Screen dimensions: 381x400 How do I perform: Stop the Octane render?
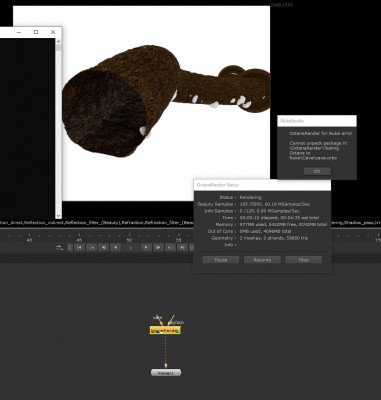point(304,260)
